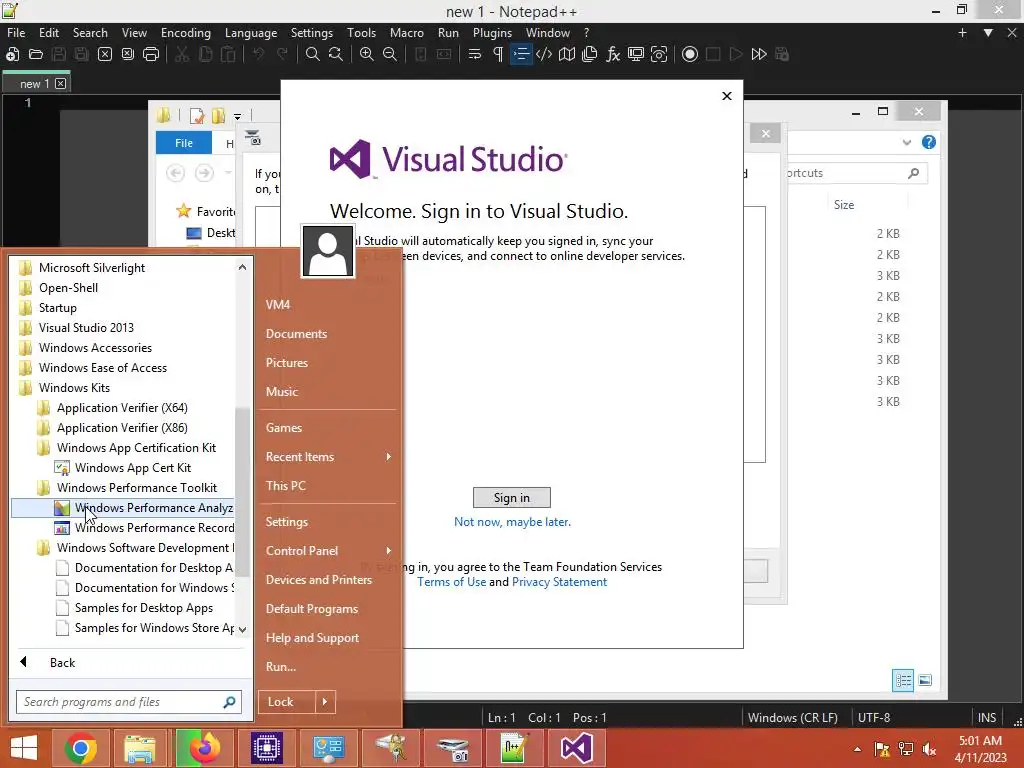Close the 'new 1' tab with its X
This screenshot has width=1024, height=768.
click(61, 84)
